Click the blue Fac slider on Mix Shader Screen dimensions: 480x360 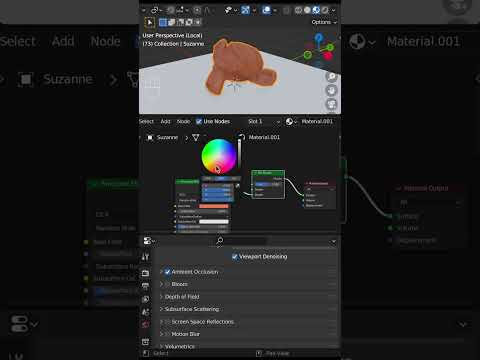coord(268,184)
